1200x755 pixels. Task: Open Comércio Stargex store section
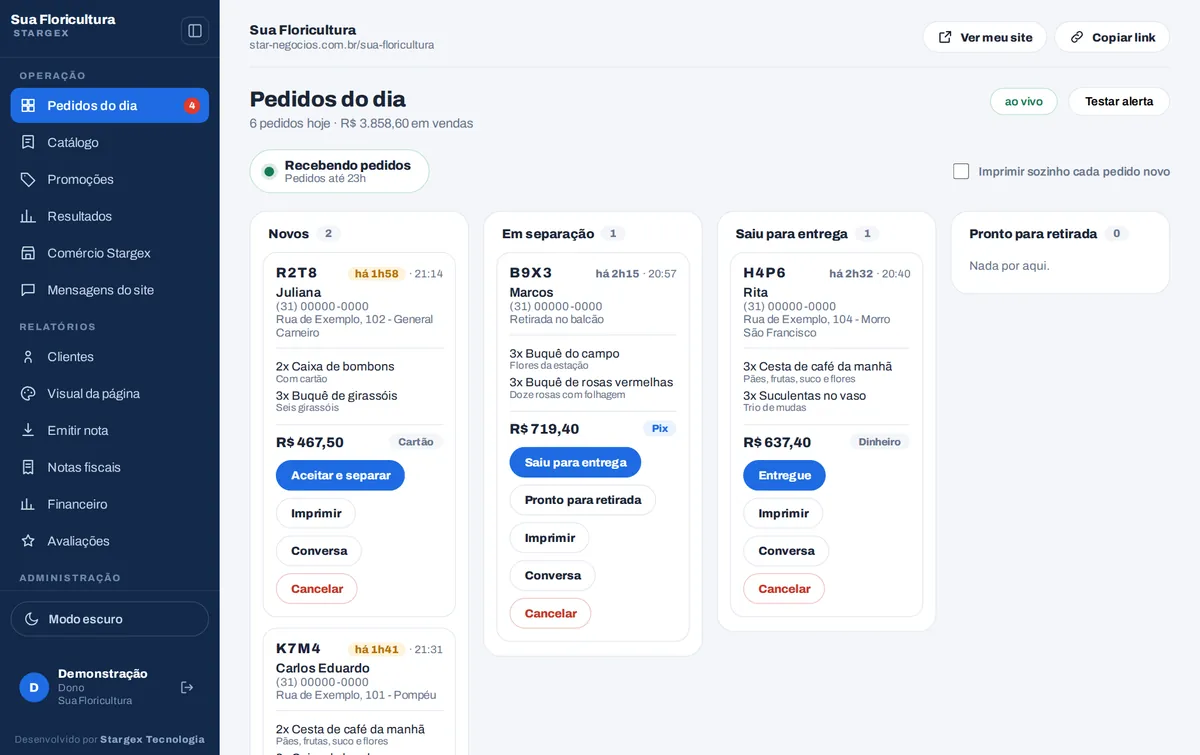click(110, 253)
